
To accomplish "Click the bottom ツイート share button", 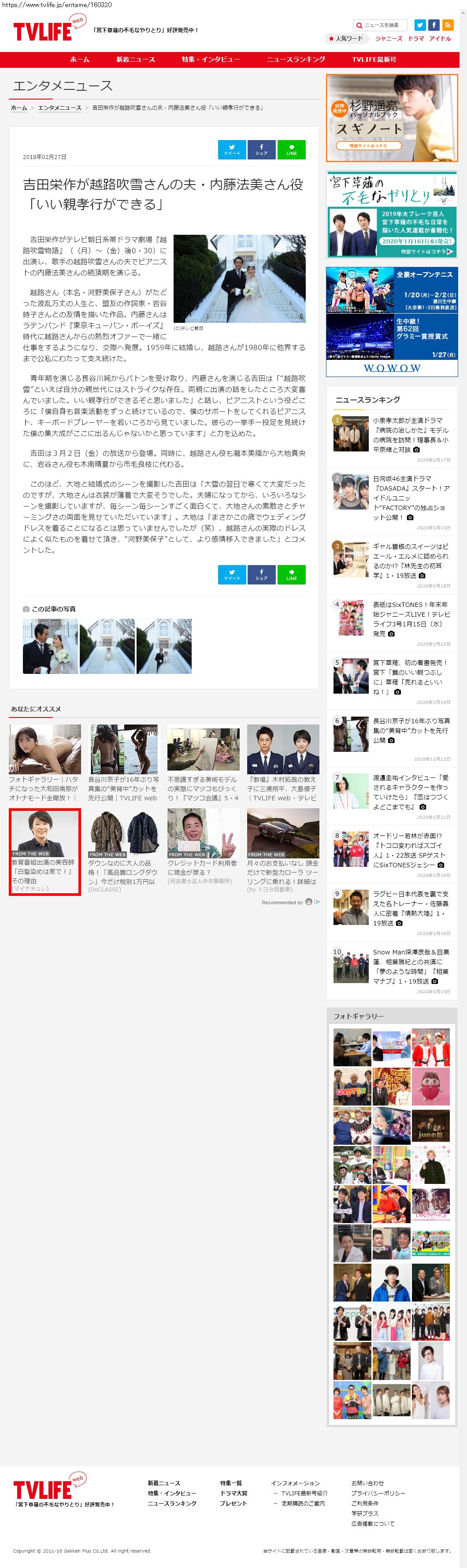I will click(231, 575).
